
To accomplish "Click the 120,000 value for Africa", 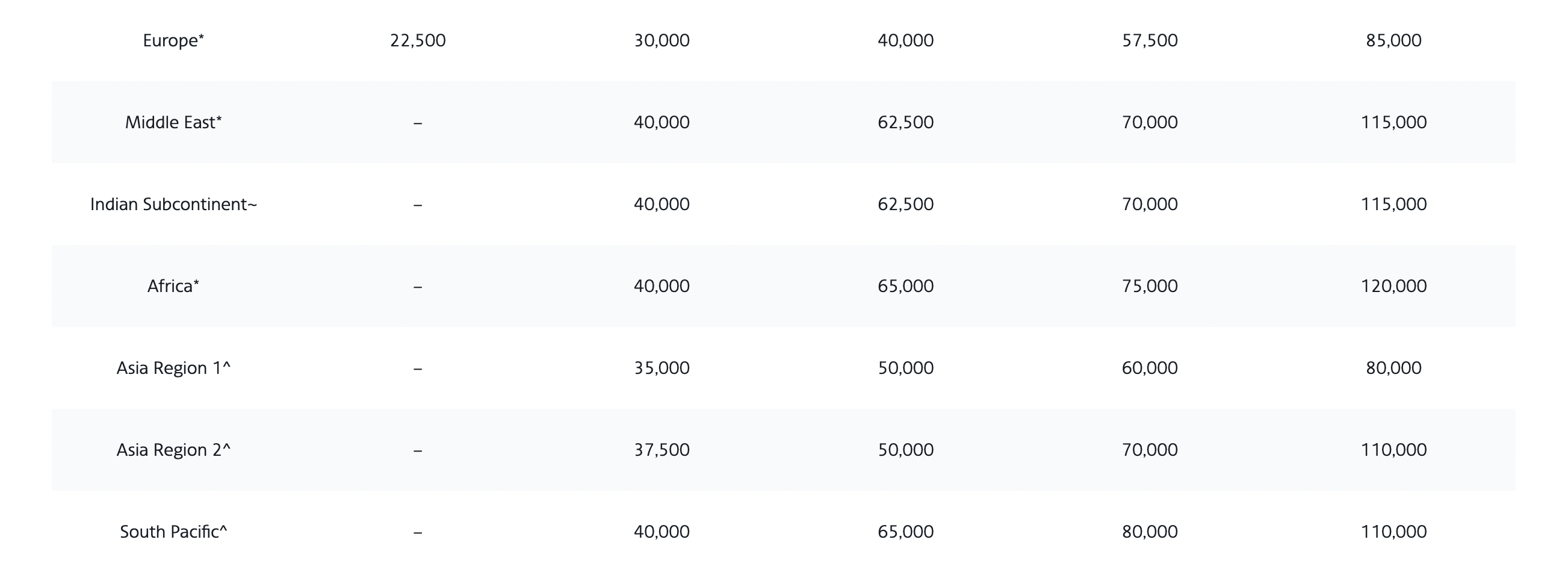I will click(1393, 287).
